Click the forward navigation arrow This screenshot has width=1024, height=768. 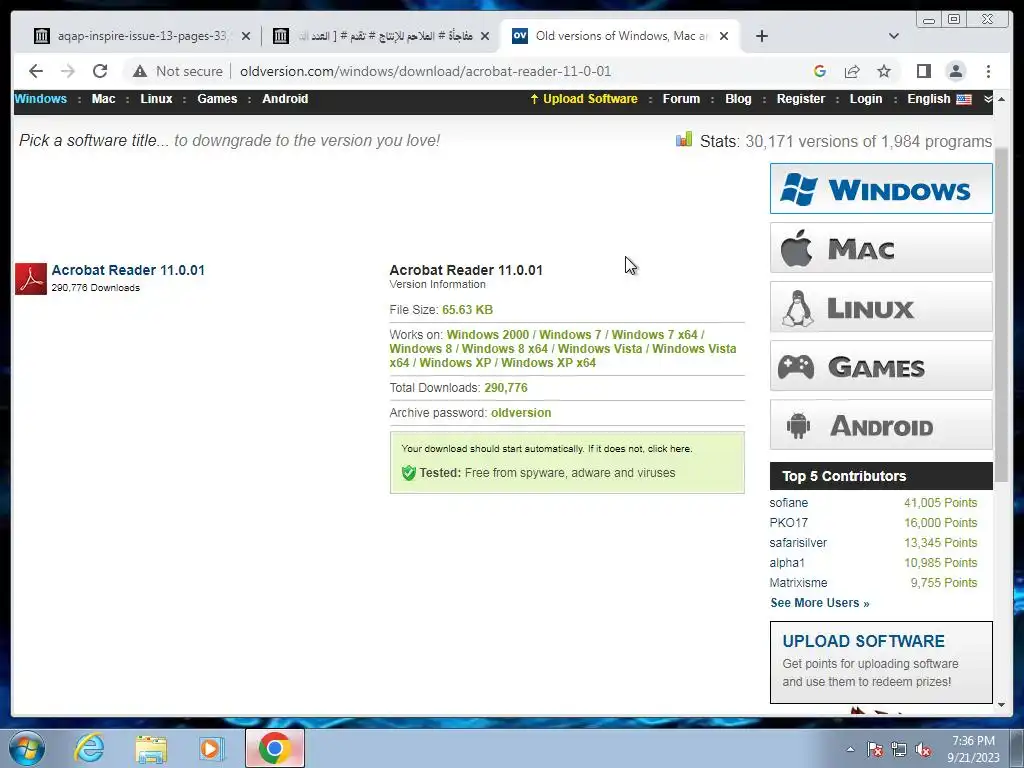pos(68,71)
